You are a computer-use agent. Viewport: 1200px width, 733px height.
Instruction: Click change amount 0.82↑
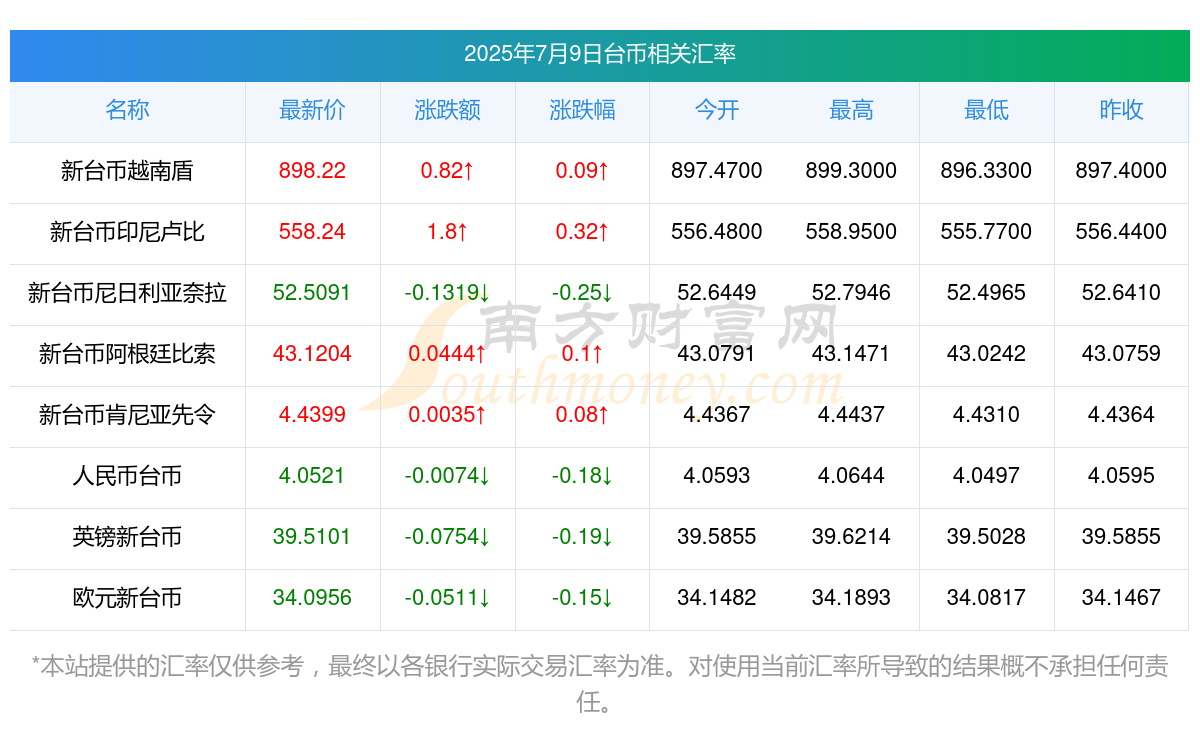point(447,171)
